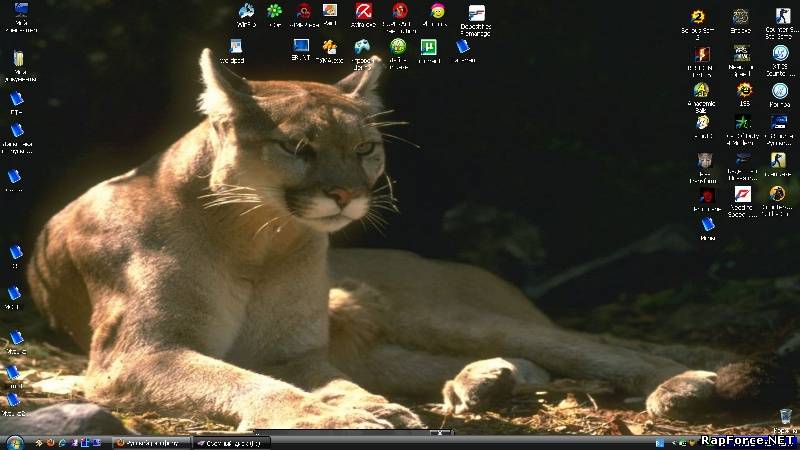This screenshot has width=800, height=450.
Task: Select the notepad document icon on desktop
Action: click(235, 46)
